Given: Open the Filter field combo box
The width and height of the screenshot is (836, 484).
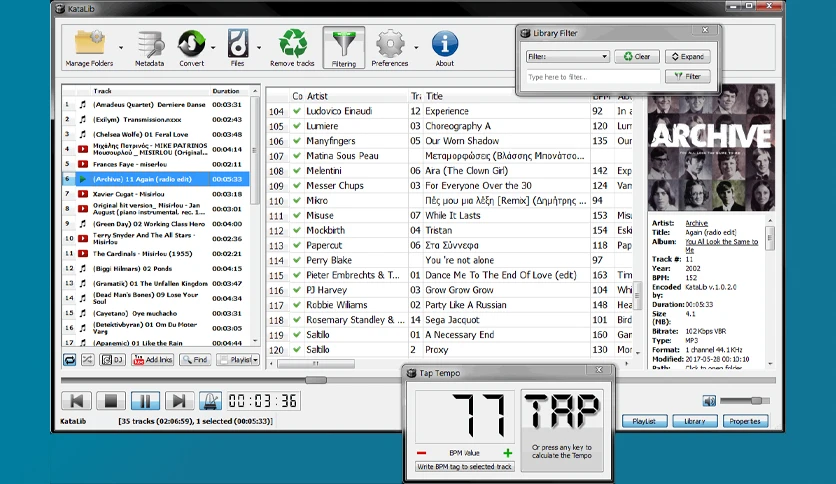Looking at the screenshot, I should point(567,57).
